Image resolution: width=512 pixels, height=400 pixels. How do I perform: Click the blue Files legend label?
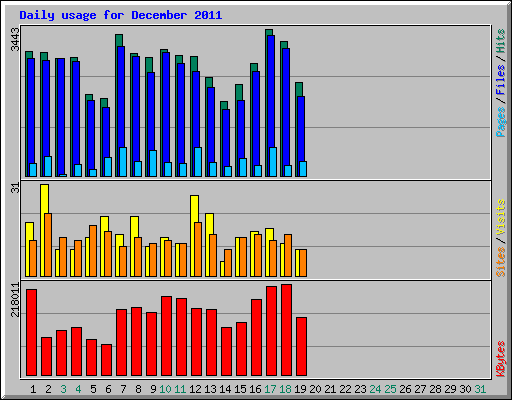pos(500,79)
